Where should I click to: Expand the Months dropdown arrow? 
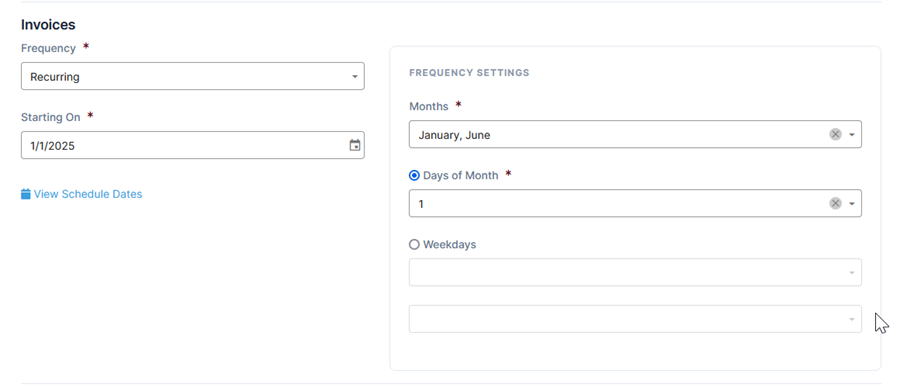click(x=852, y=135)
